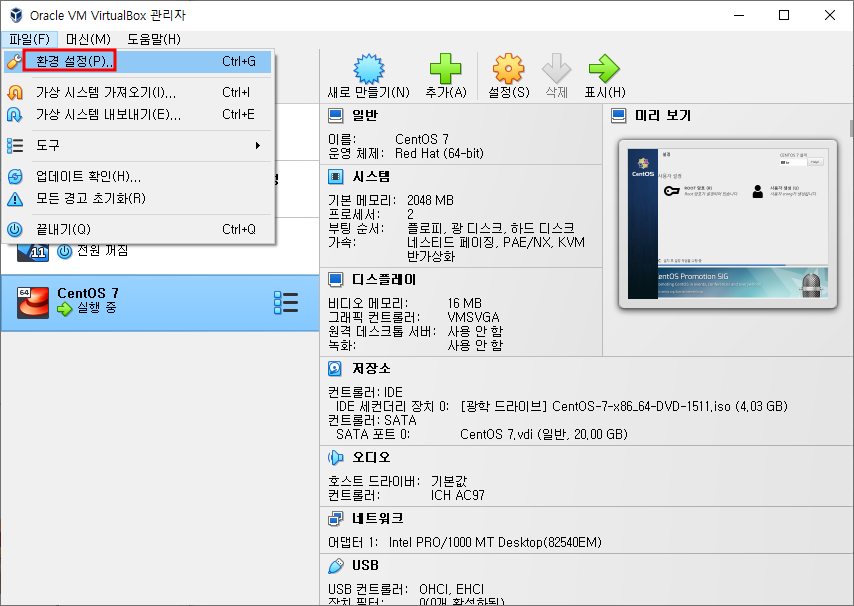Click the optical drive CentOS-7-x86_64-DVD-1511.iso entry
The height and width of the screenshot is (606, 854).
click(624, 406)
